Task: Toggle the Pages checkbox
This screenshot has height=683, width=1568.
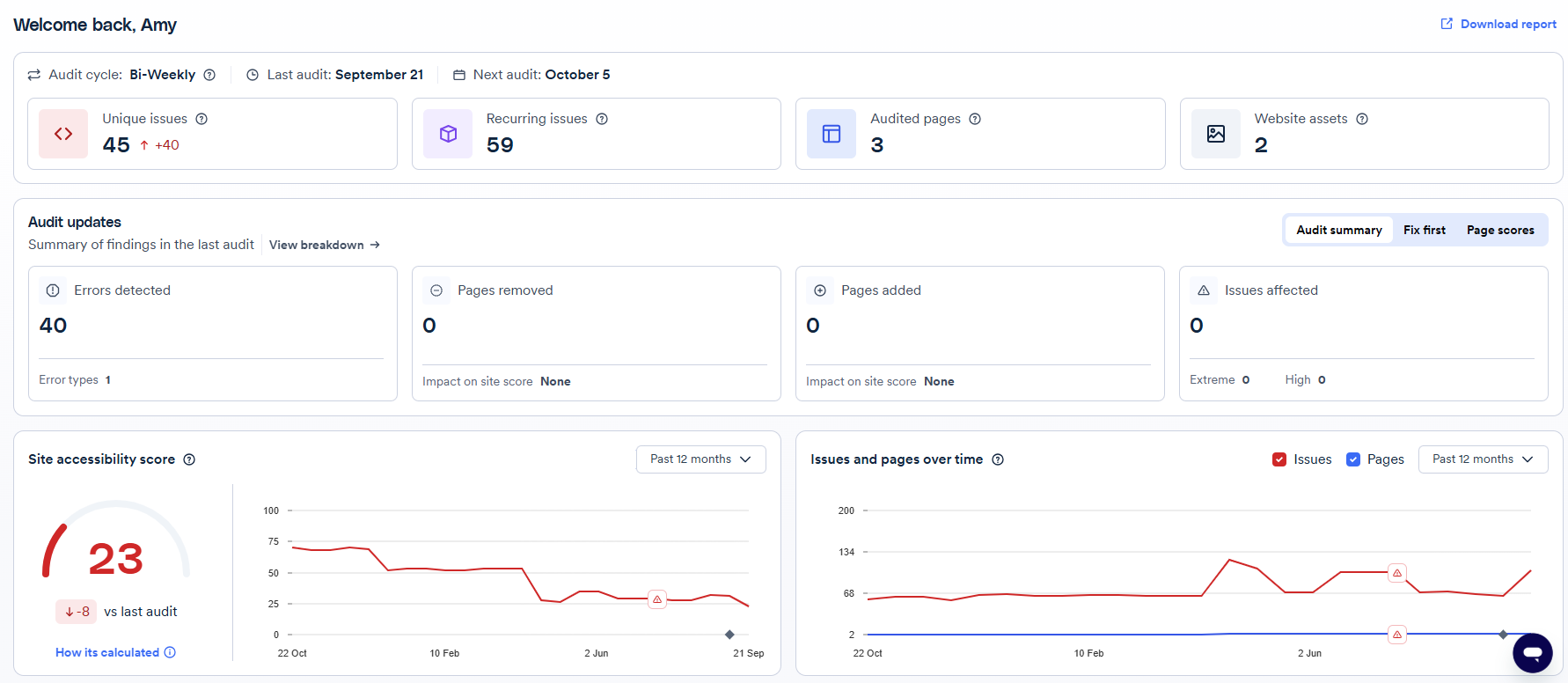Action: point(1353,459)
